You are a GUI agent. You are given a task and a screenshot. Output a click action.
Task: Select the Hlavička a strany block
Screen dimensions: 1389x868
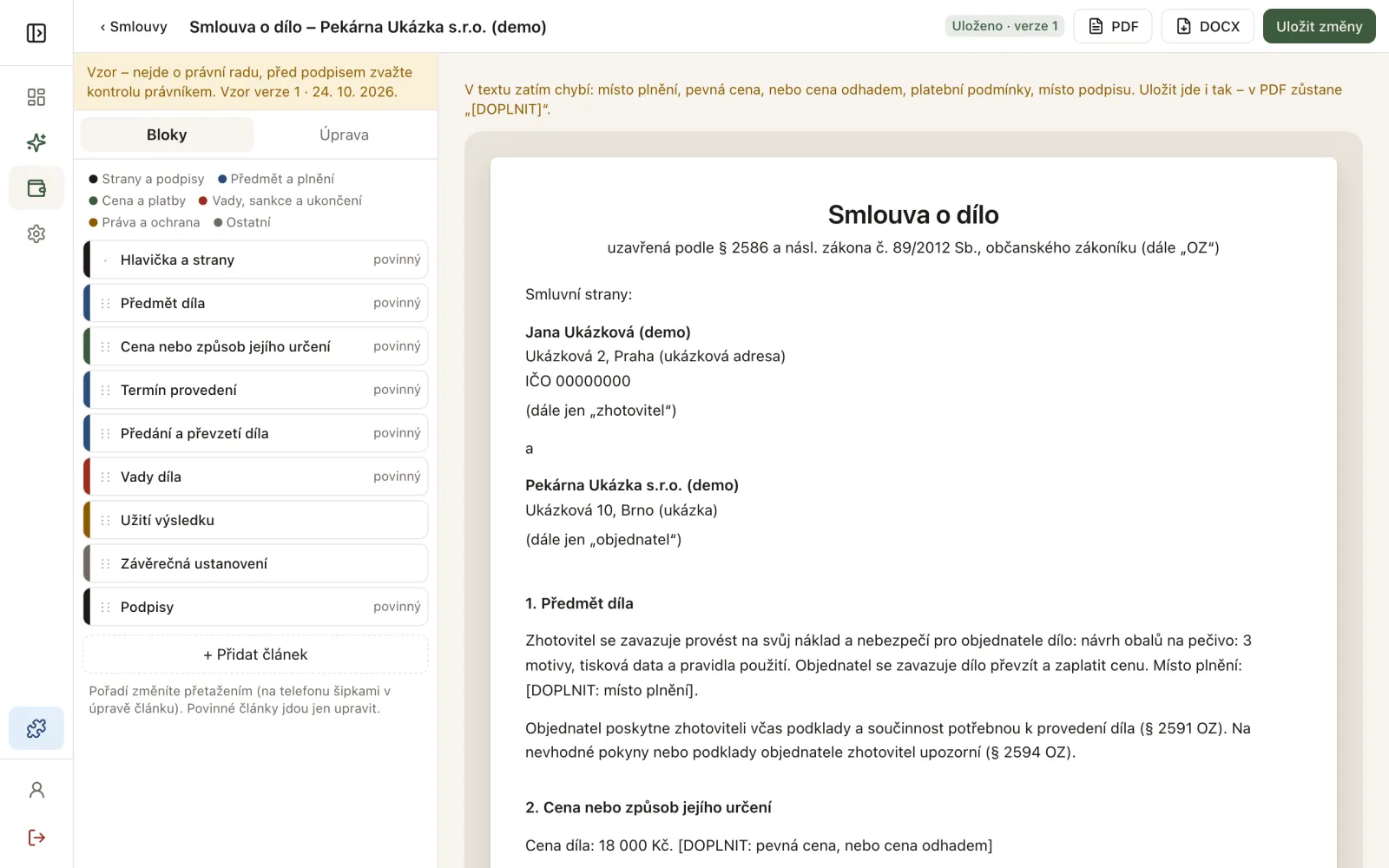pos(255,260)
